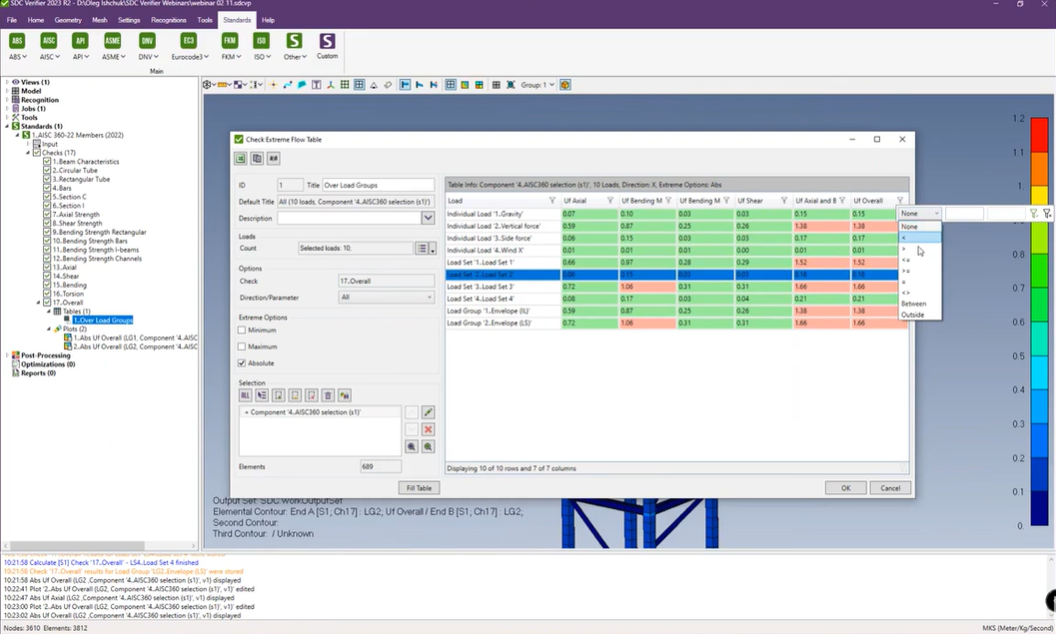Enable the Minimum extreme option
Image resolution: width=1056 pixels, height=634 pixels.
click(x=240, y=330)
